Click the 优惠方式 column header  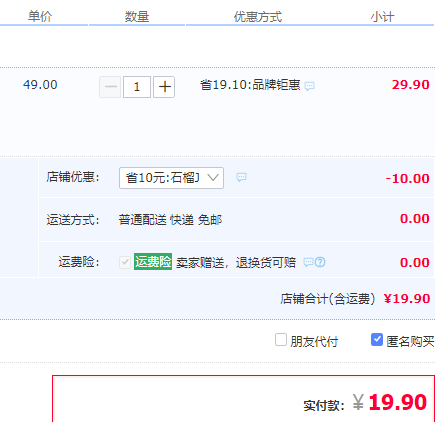click(258, 16)
